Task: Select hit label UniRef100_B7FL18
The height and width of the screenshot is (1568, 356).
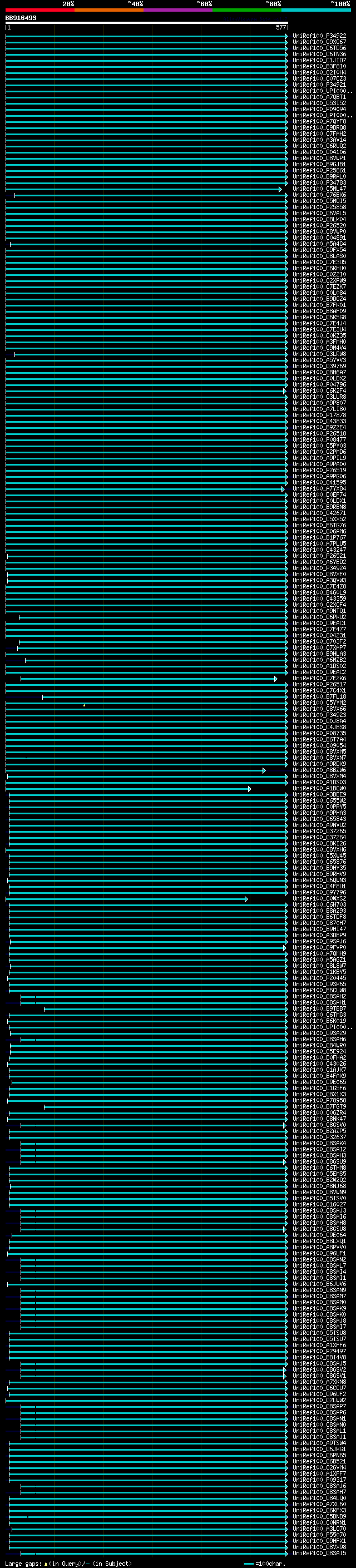Action: click(x=319, y=697)
